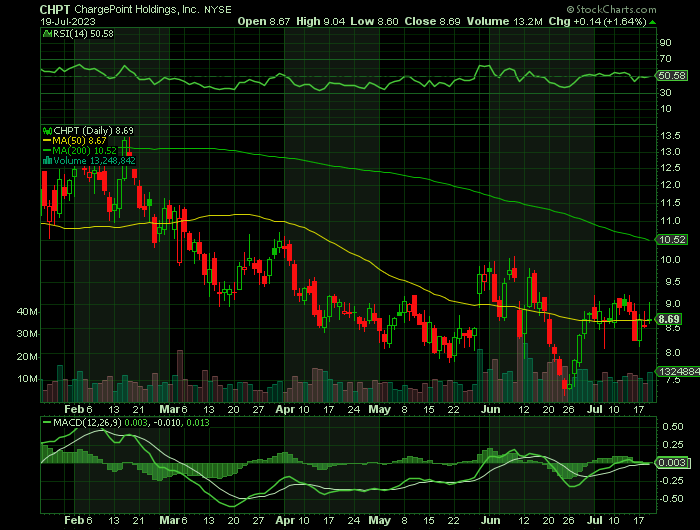Select the Close 8.69 value
The height and width of the screenshot is (530, 700).
point(432,21)
